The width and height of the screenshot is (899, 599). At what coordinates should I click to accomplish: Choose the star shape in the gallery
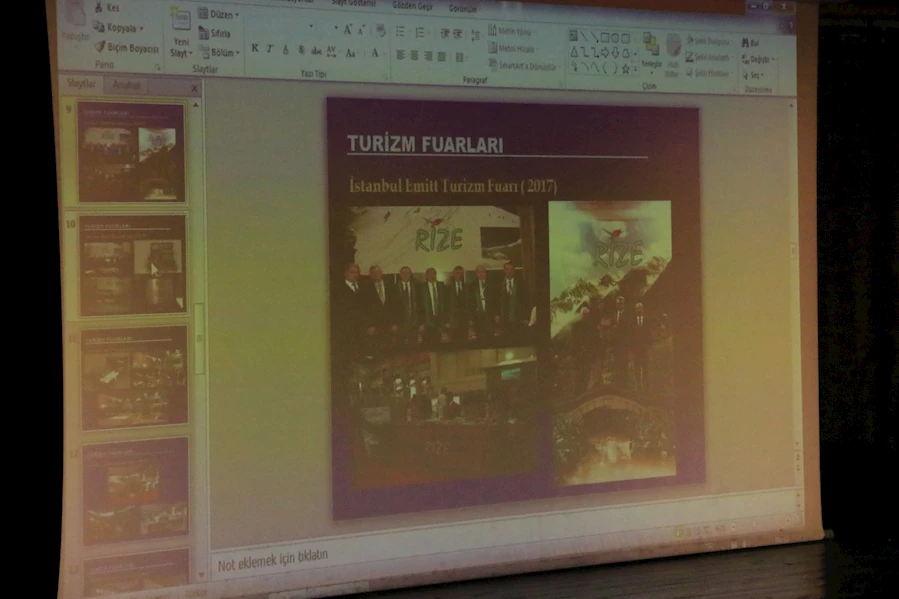(x=626, y=69)
